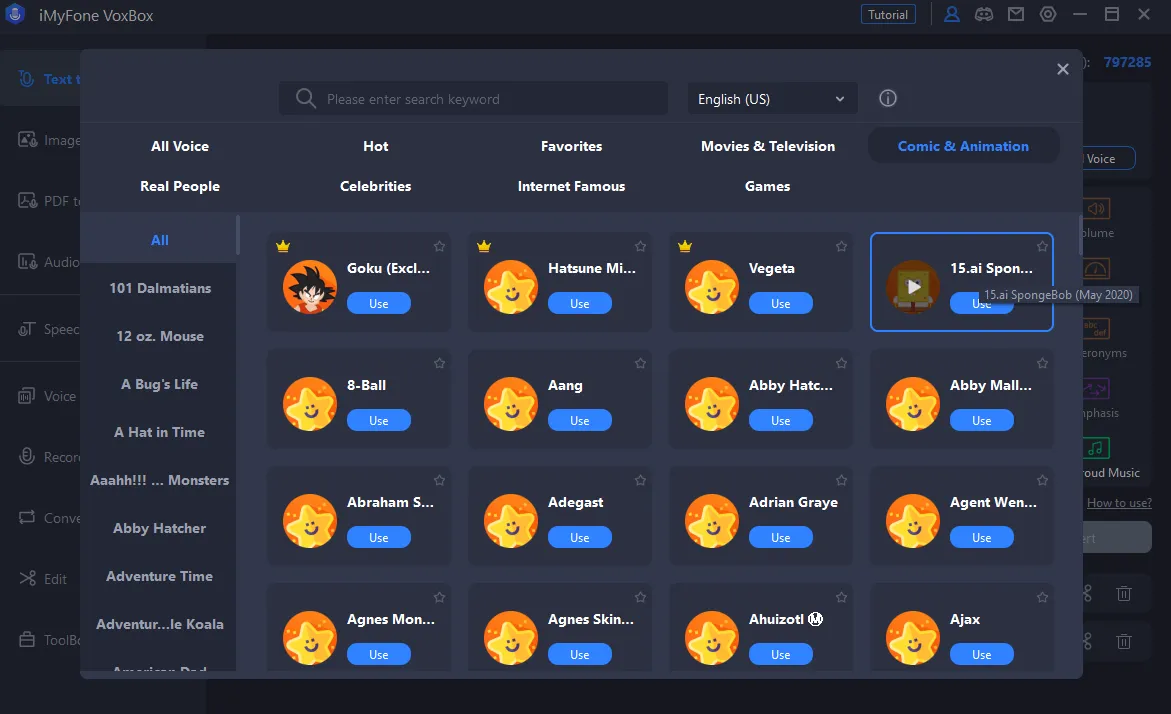Use the Goku voice
The height and width of the screenshot is (714, 1171).
click(379, 303)
